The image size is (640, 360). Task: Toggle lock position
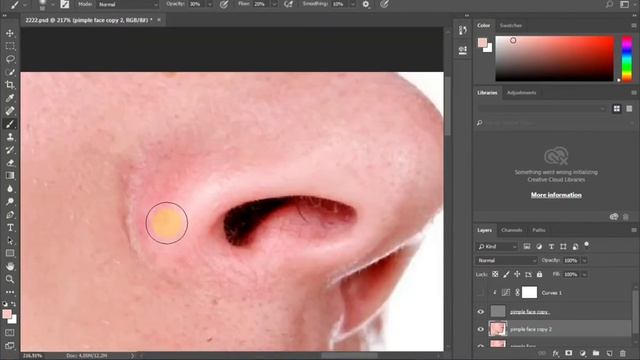click(517, 274)
